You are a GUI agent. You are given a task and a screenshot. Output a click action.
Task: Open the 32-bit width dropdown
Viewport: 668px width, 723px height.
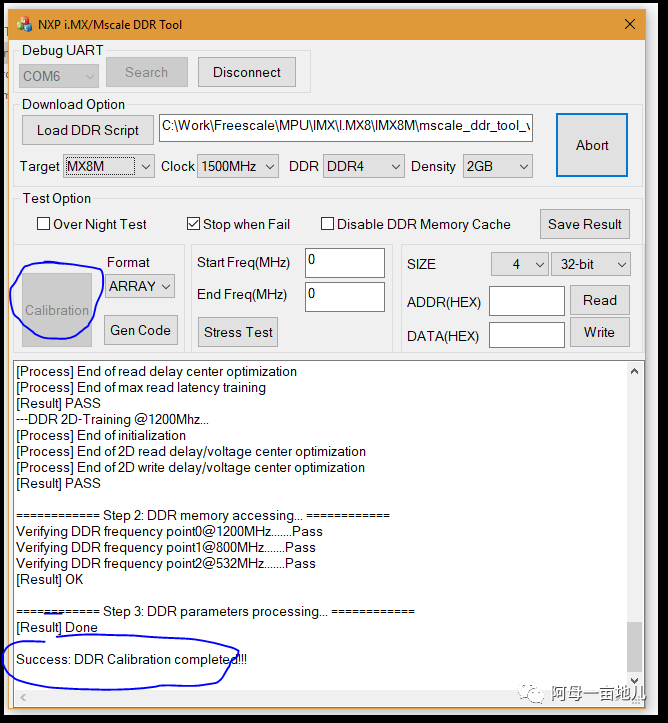tap(591, 264)
